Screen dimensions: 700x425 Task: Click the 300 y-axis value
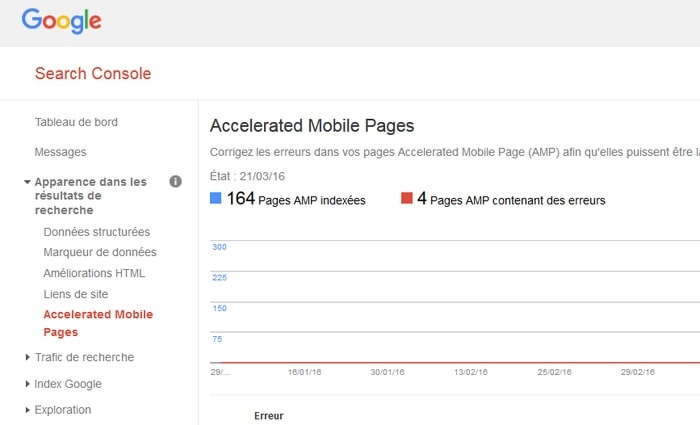(x=219, y=247)
